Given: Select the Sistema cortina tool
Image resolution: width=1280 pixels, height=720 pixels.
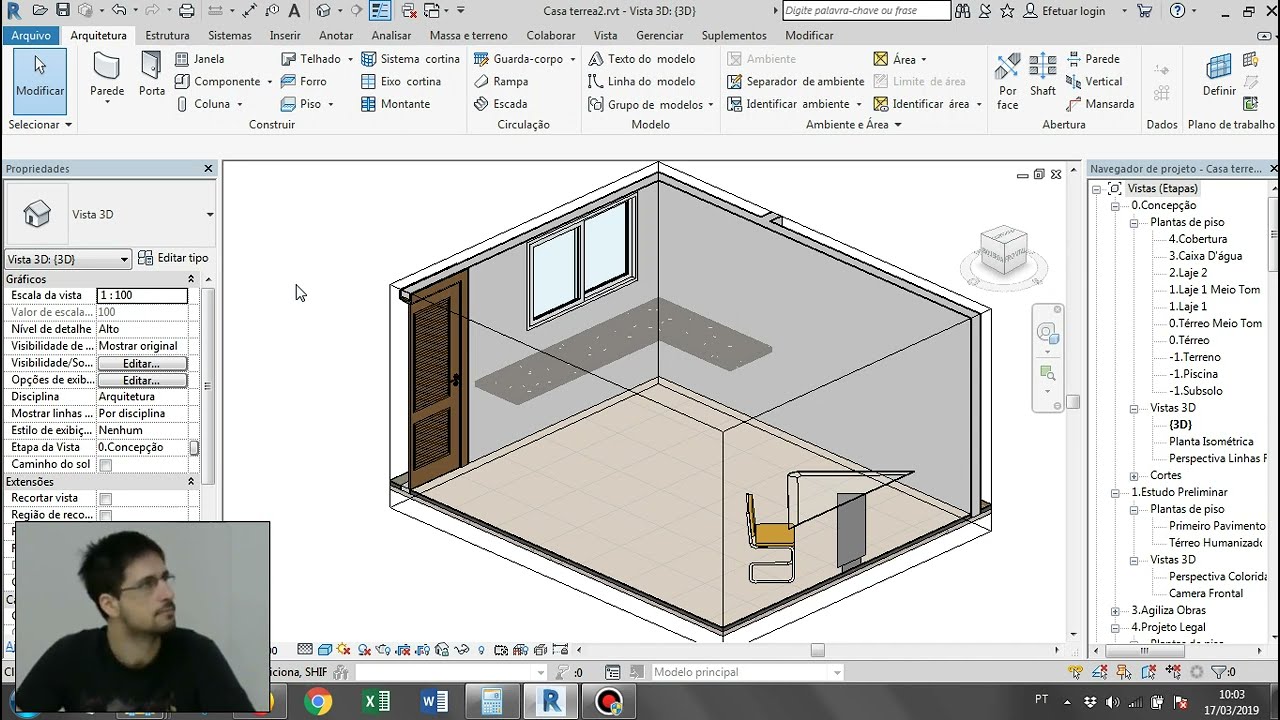Looking at the screenshot, I should click(x=410, y=59).
